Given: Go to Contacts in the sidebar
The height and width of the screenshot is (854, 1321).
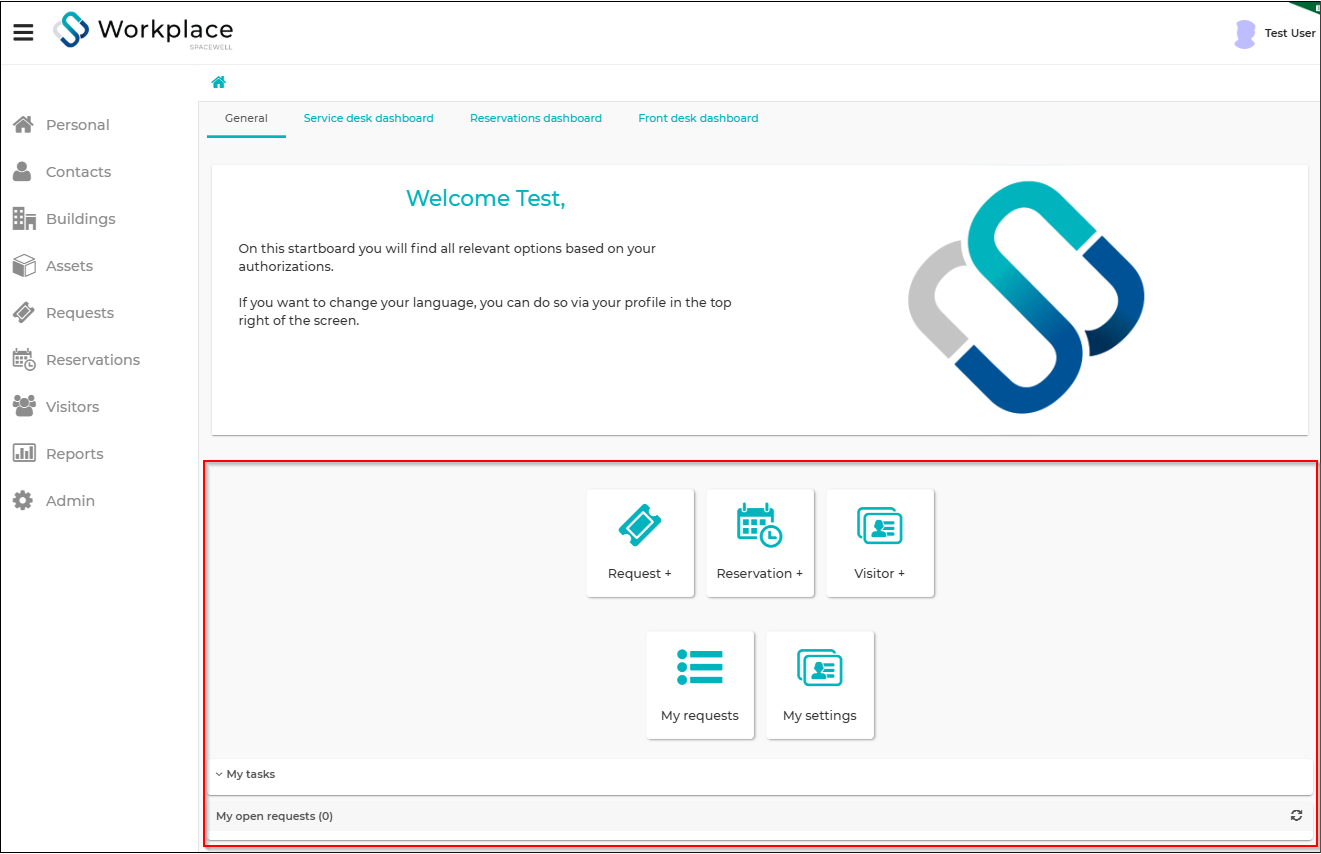Looking at the screenshot, I should click(x=79, y=172).
